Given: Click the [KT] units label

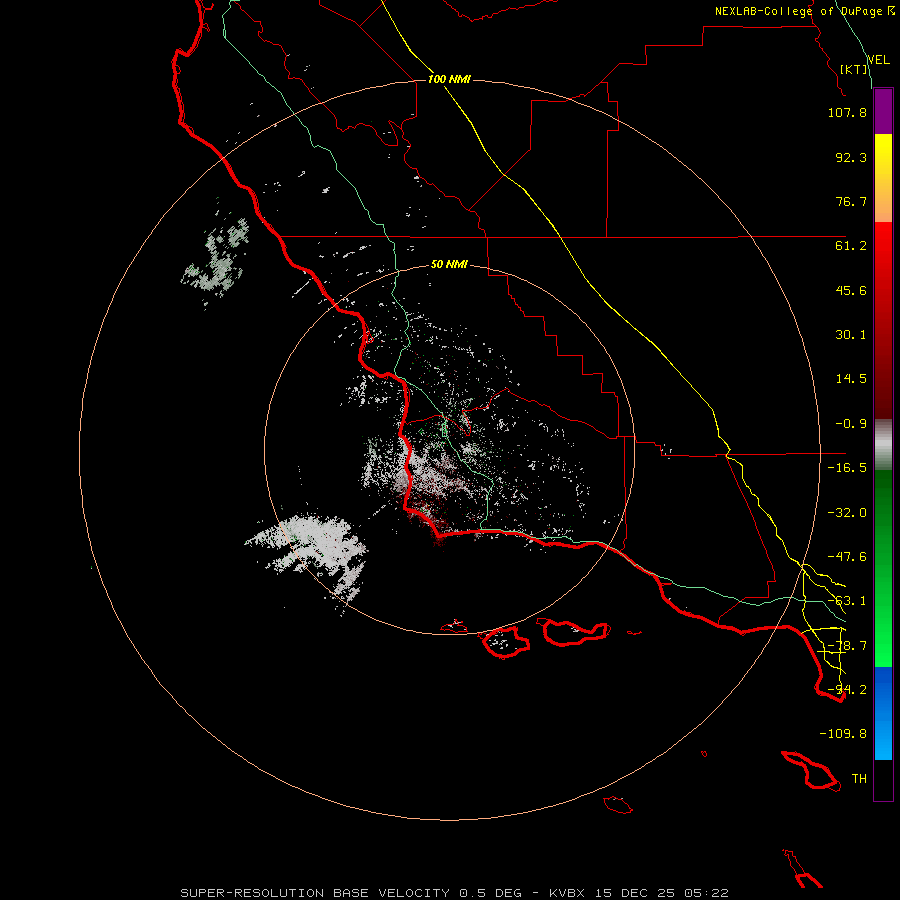Looking at the screenshot, I should (854, 70).
